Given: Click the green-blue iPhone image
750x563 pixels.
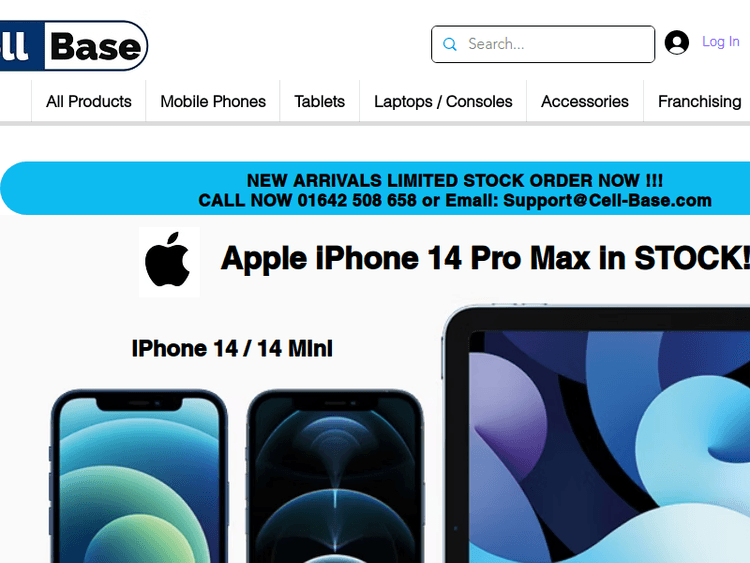Looking at the screenshot, I should click(139, 476).
